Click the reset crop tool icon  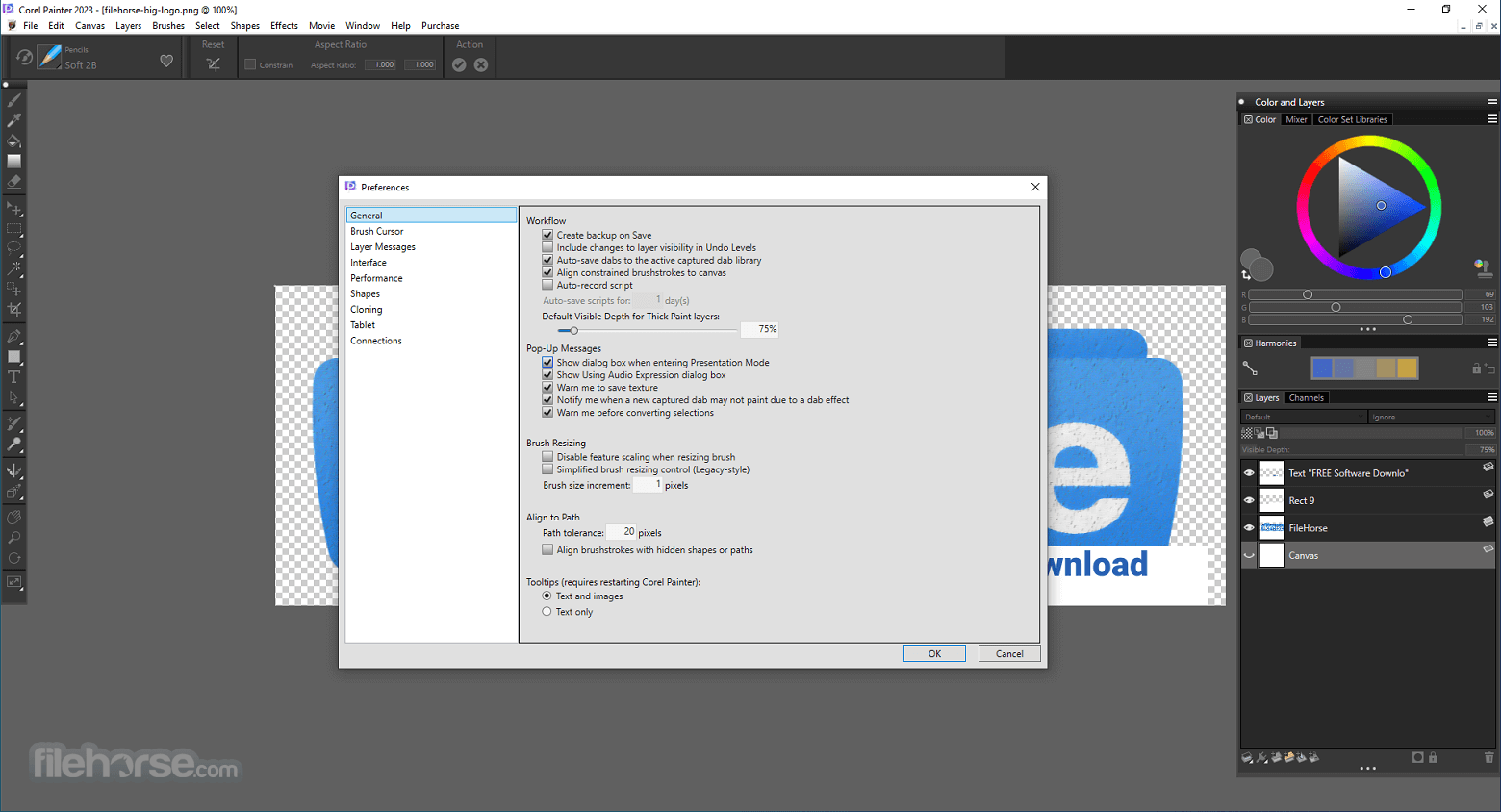213,64
